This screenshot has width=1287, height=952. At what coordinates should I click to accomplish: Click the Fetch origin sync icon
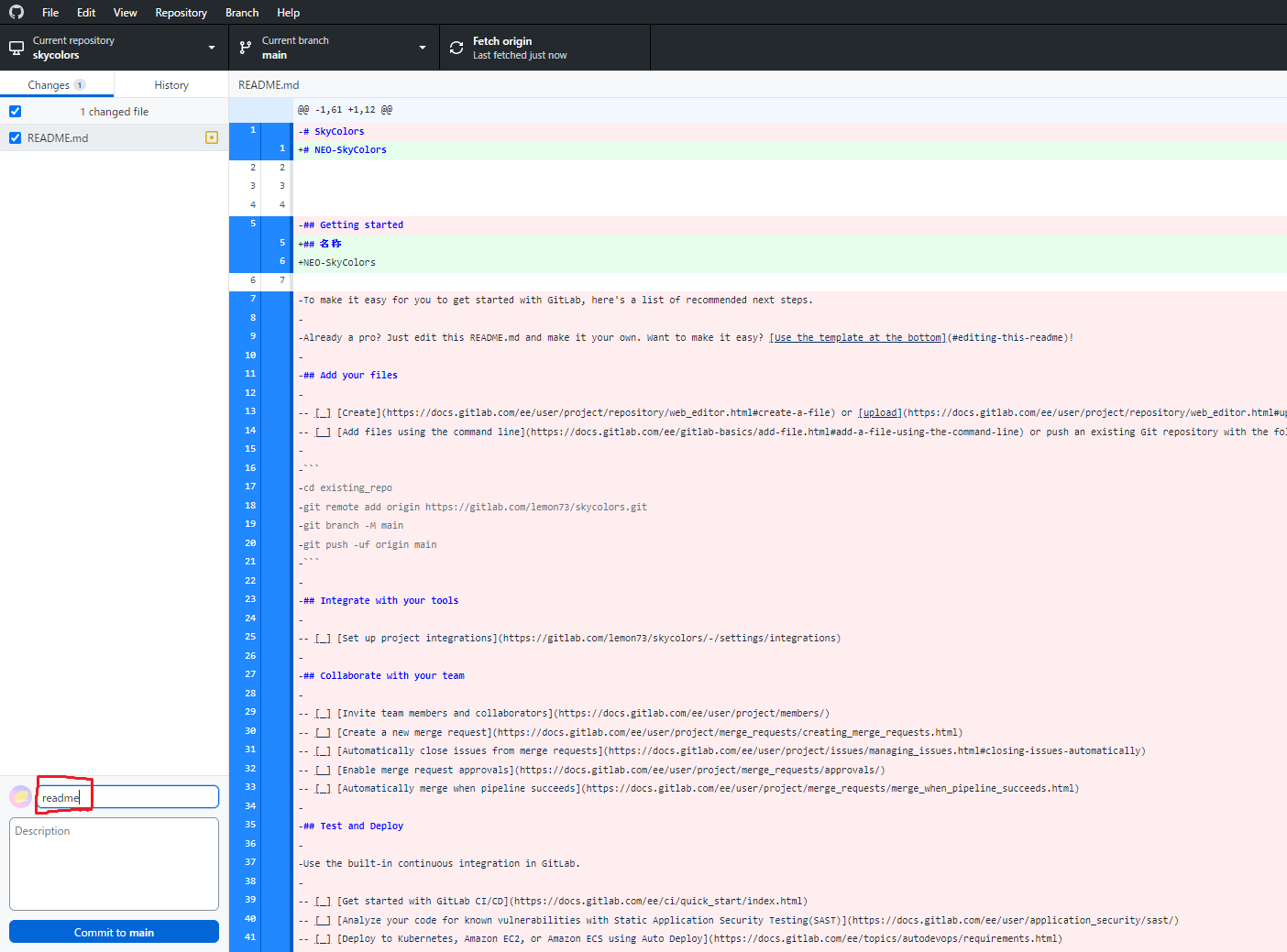click(456, 47)
